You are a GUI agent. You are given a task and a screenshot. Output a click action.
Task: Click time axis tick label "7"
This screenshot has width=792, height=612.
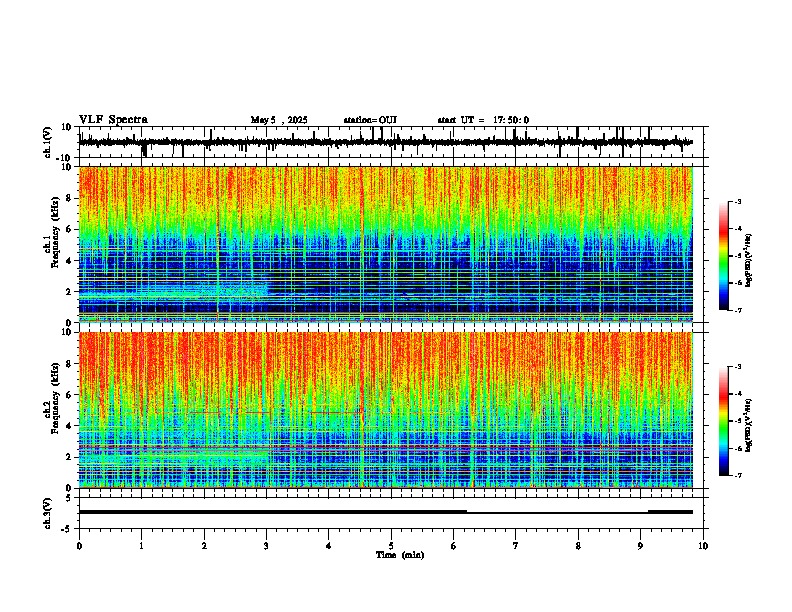[516, 546]
